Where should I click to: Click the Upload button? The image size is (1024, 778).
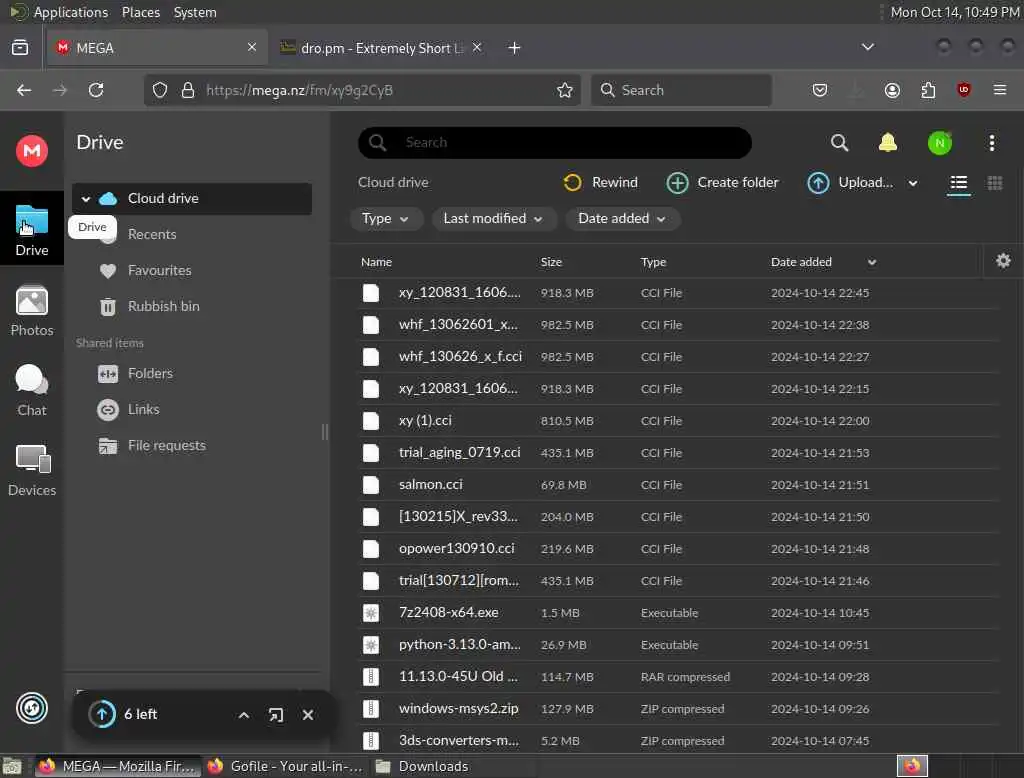(850, 183)
